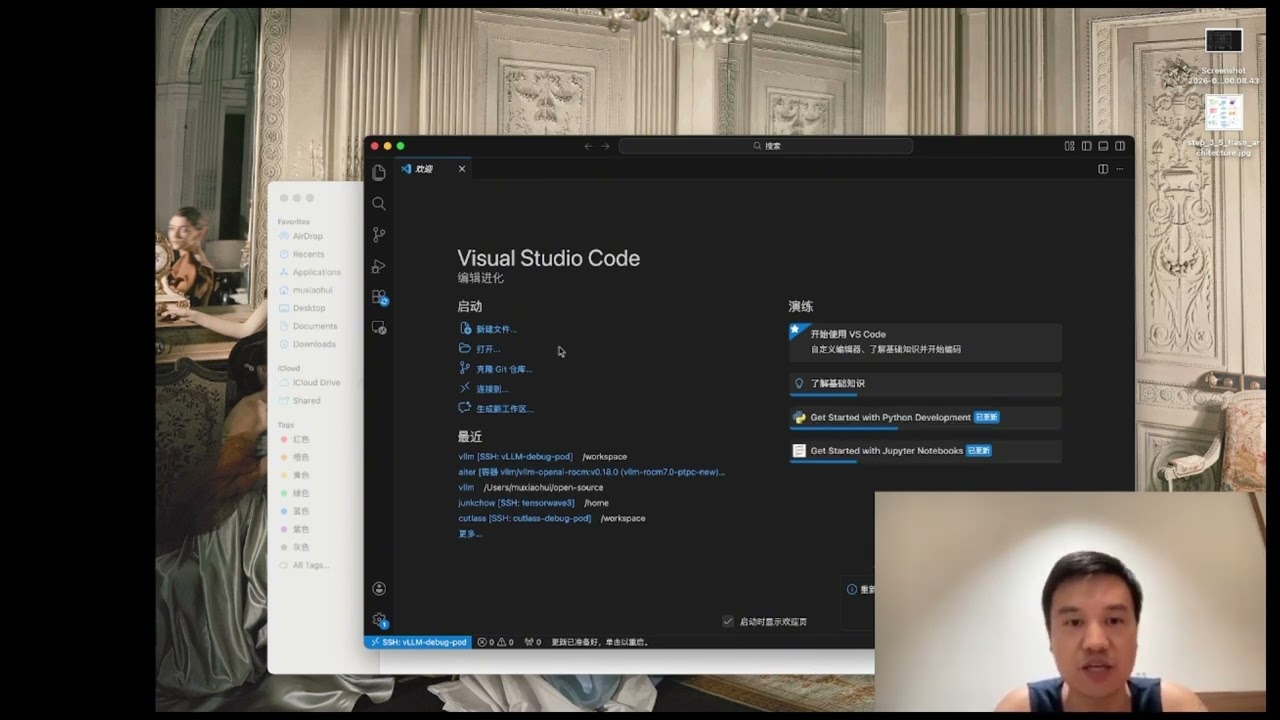Select the 红色 tag in Finder

tap(300, 440)
